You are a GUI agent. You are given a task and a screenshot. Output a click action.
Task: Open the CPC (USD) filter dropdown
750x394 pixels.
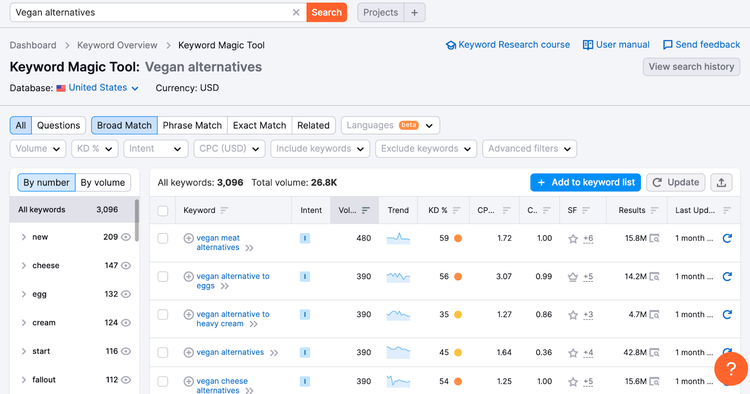click(229, 149)
